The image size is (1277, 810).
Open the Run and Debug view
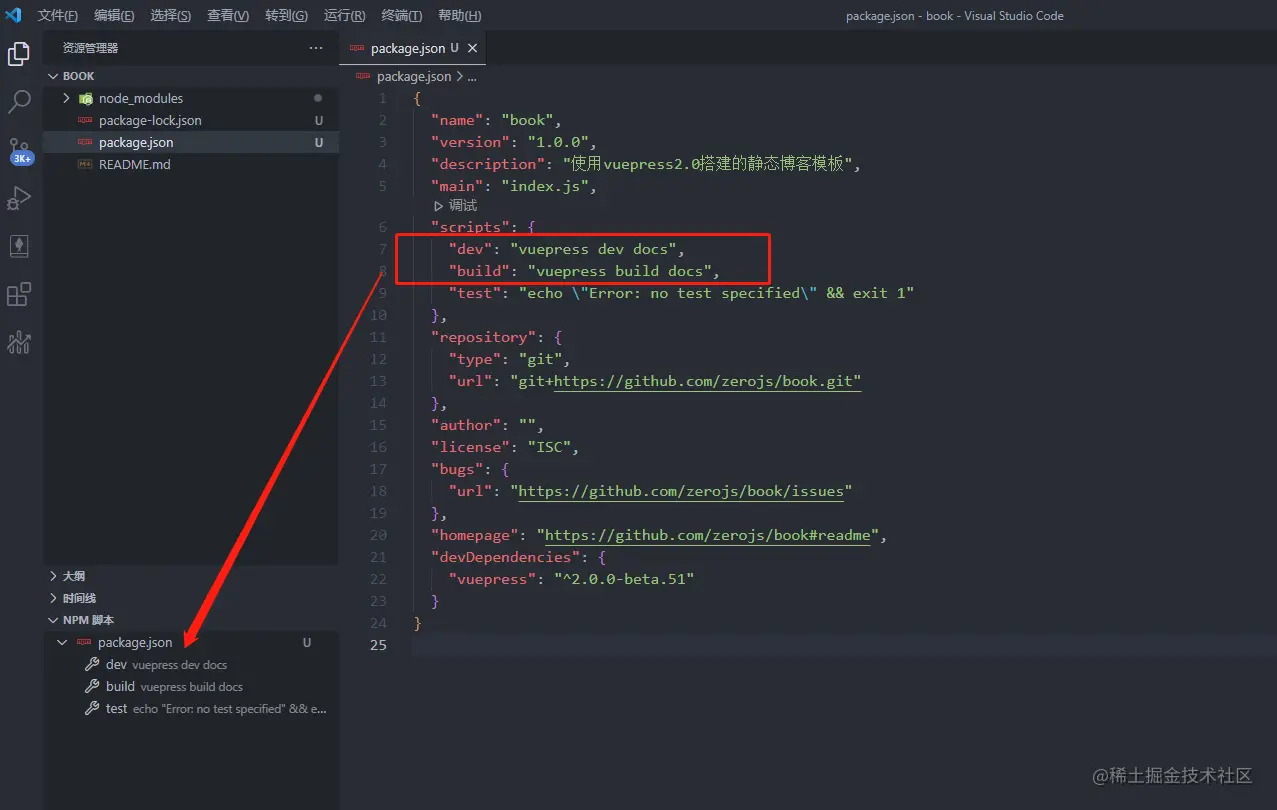coord(19,198)
